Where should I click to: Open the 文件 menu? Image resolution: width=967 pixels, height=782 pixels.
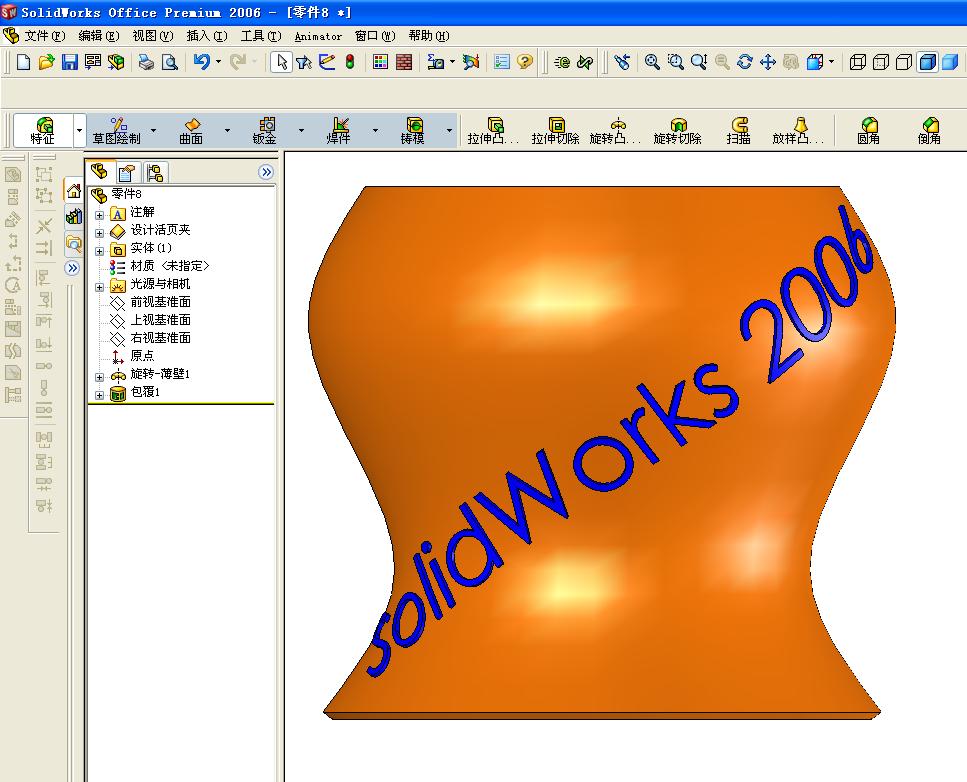[44, 36]
